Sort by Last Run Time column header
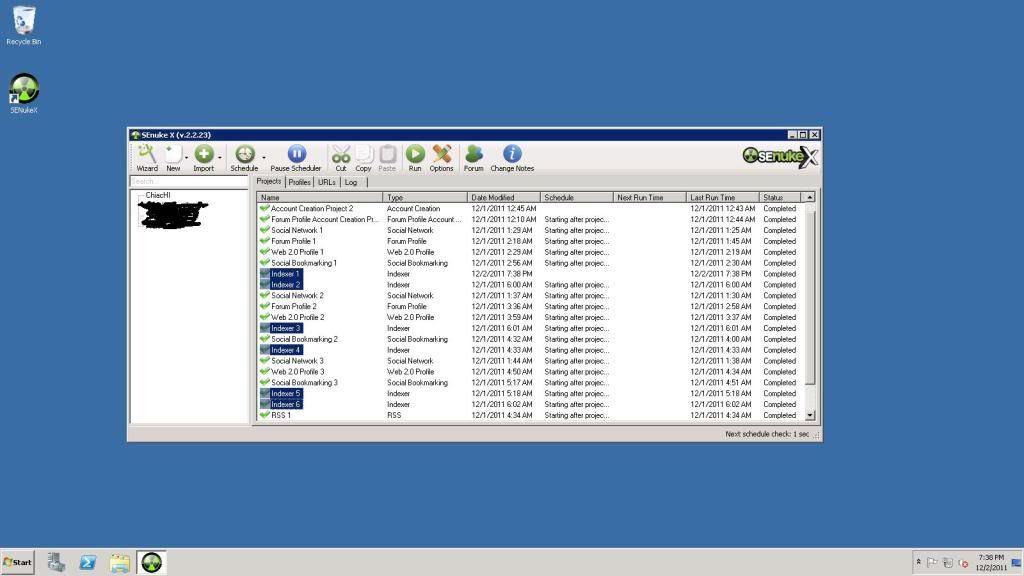This screenshot has width=1024, height=576. (723, 197)
